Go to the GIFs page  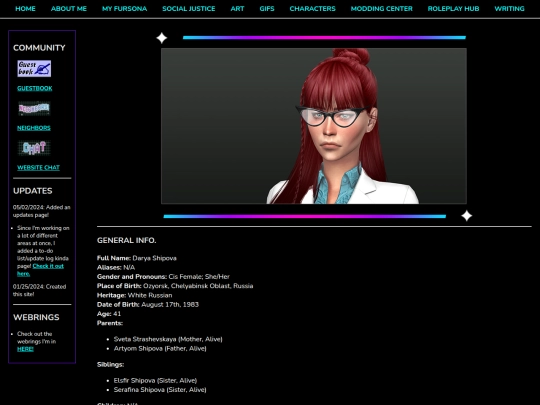click(267, 9)
